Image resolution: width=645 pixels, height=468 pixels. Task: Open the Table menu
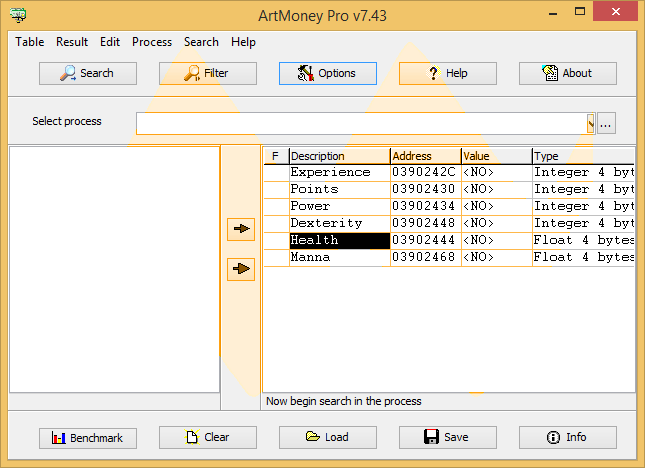pos(30,42)
